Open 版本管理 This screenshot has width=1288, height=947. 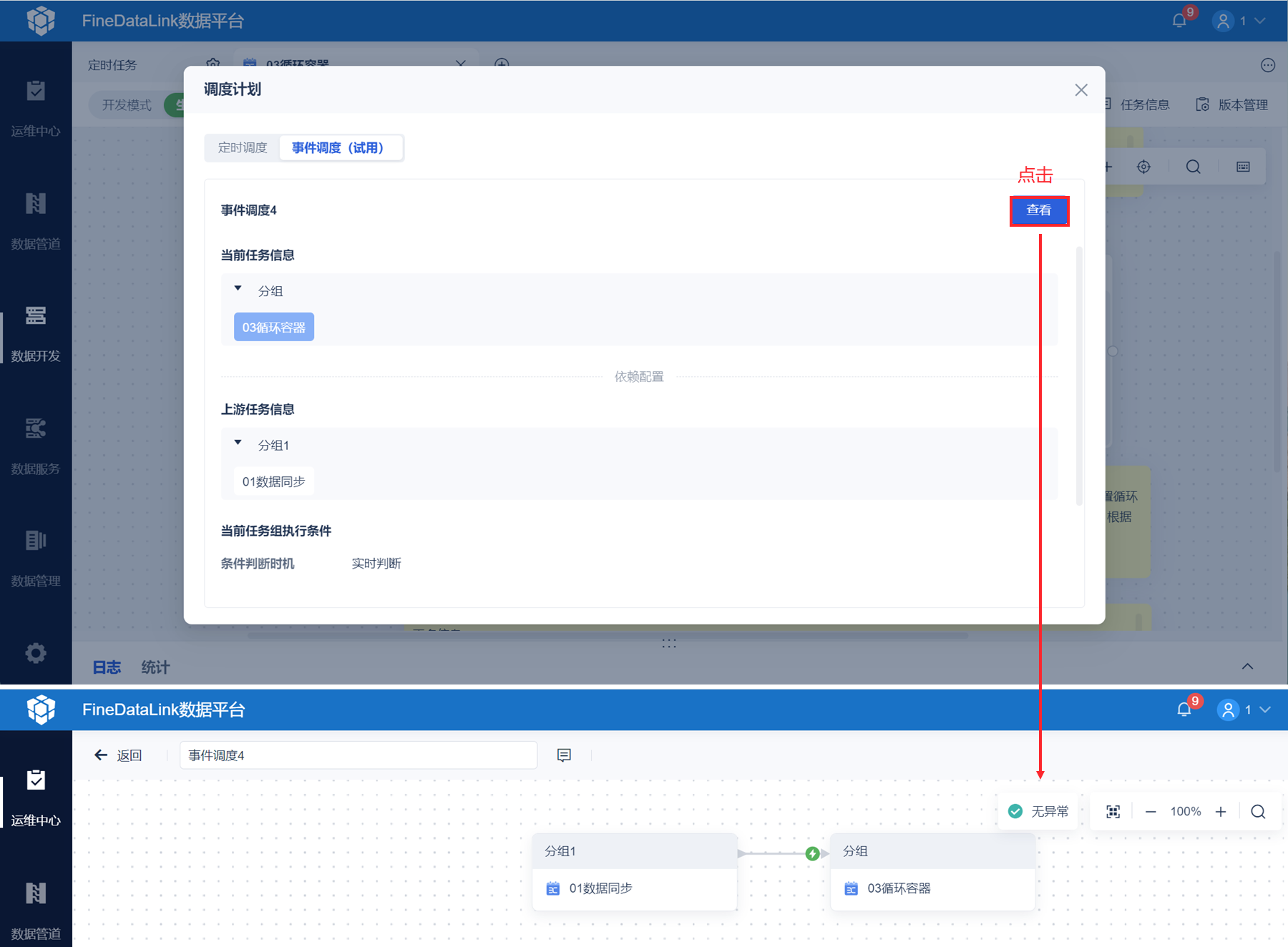(x=1232, y=104)
